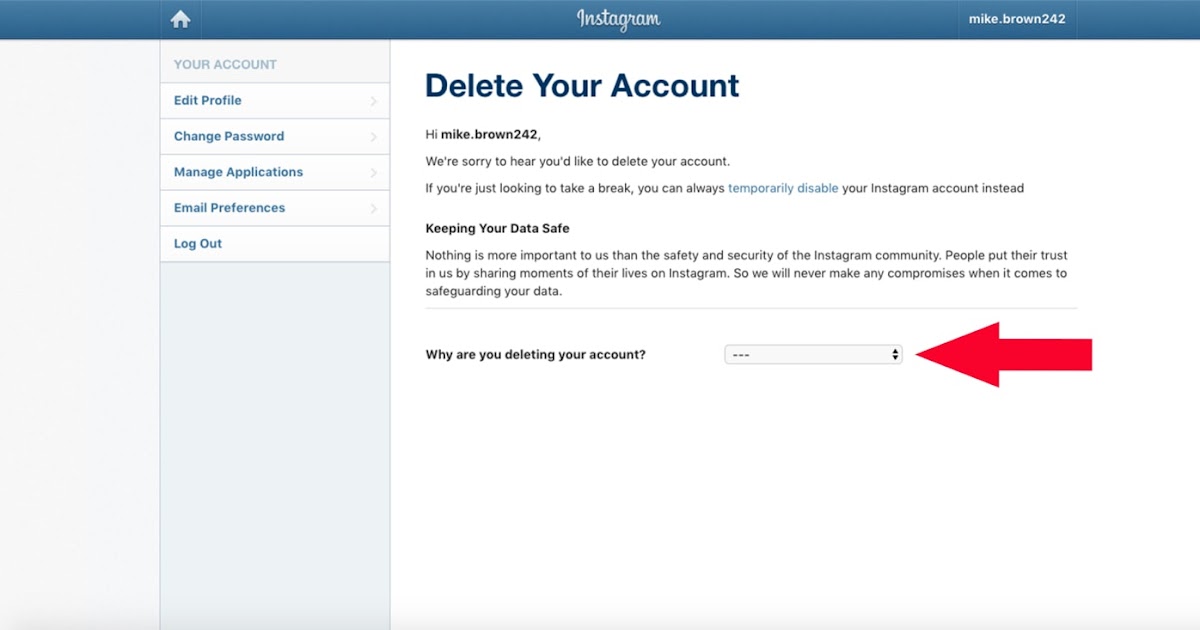Open the deletion reason dropdown
The image size is (1200, 630).
click(x=813, y=355)
